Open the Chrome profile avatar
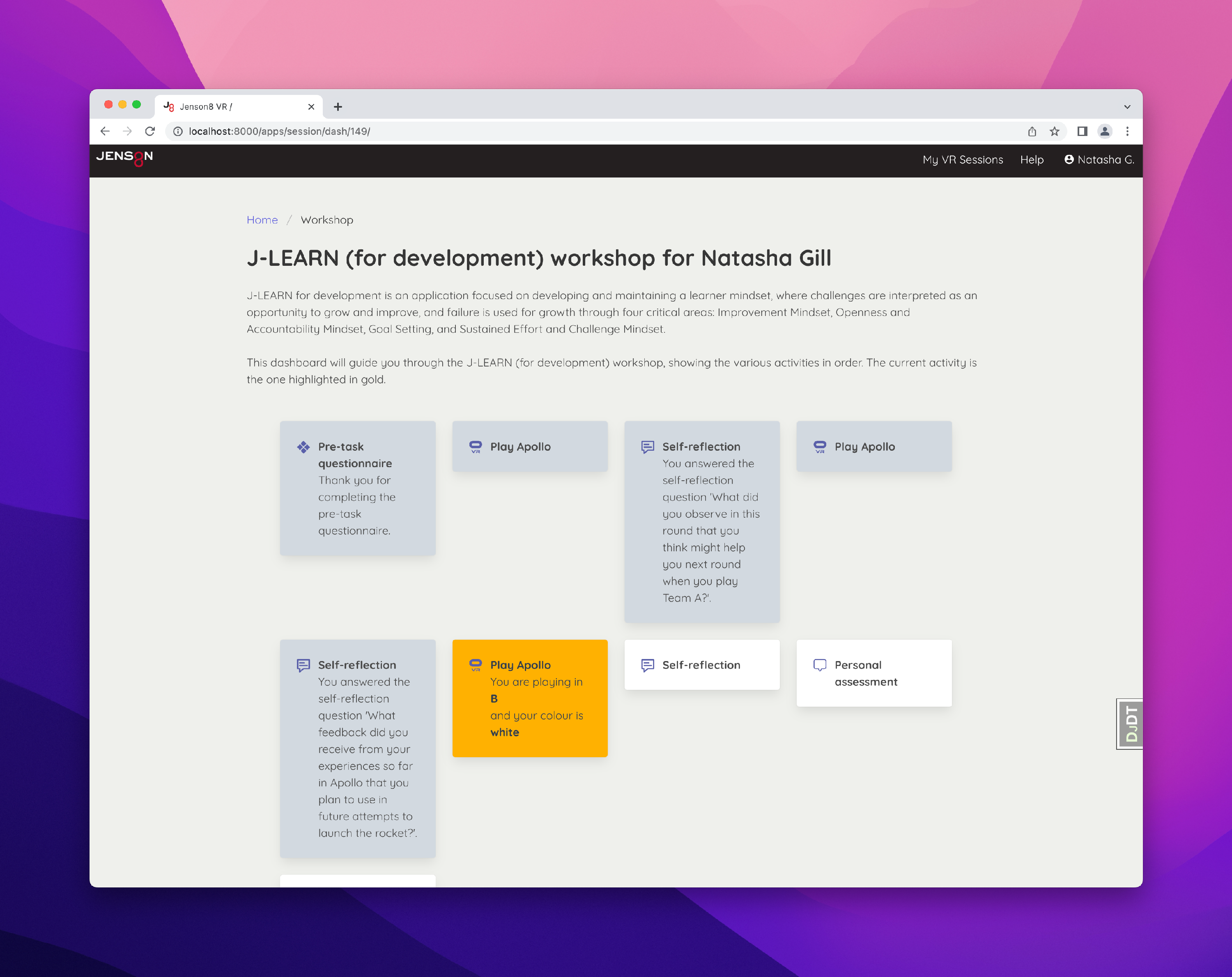The width and height of the screenshot is (1232, 977). tap(1105, 131)
